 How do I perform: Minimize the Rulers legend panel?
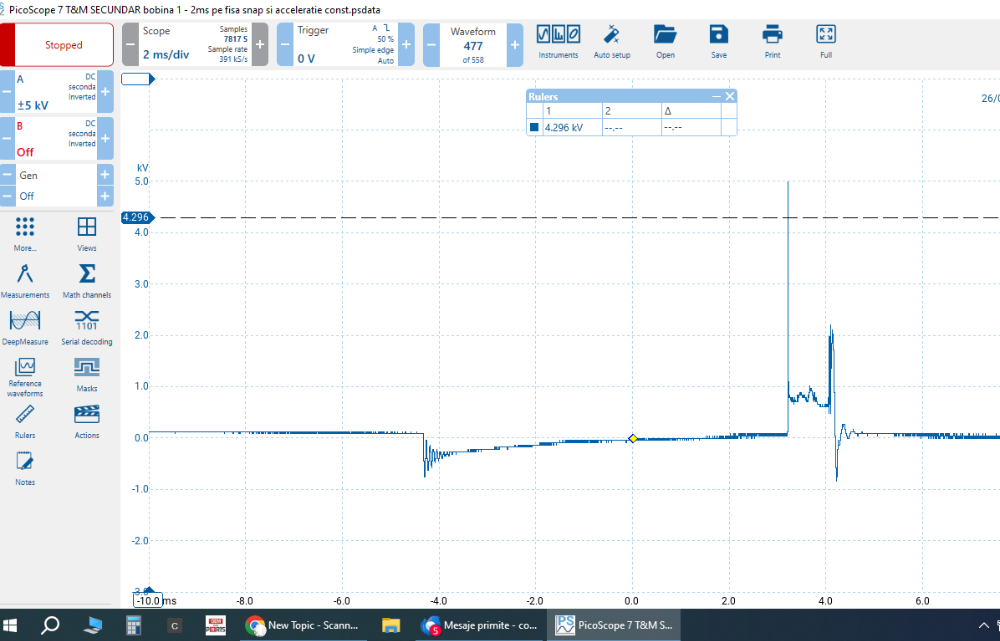click(715, 96)
